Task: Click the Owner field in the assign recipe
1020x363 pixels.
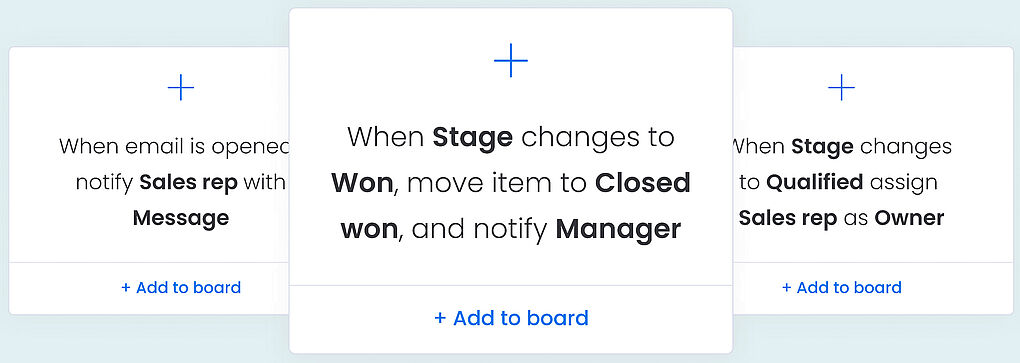Action: pos(909,219)
